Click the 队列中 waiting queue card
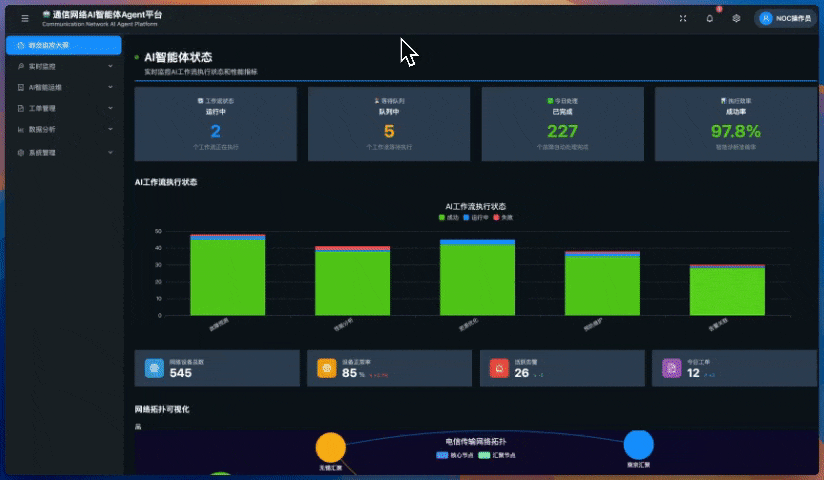Screen dimensions: 824x480 tap(389, 124)
